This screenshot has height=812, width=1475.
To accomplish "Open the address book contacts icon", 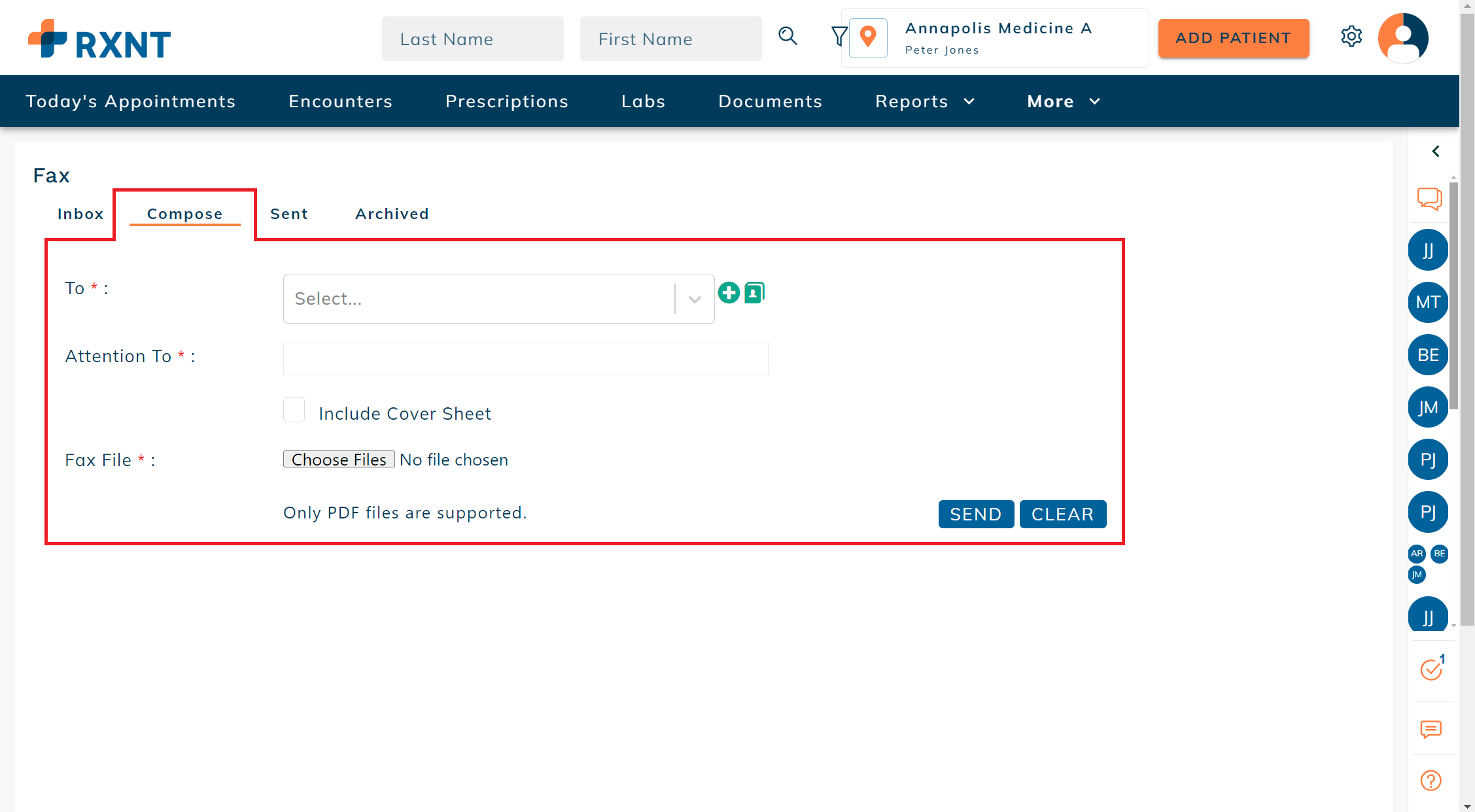I will 755,292.
